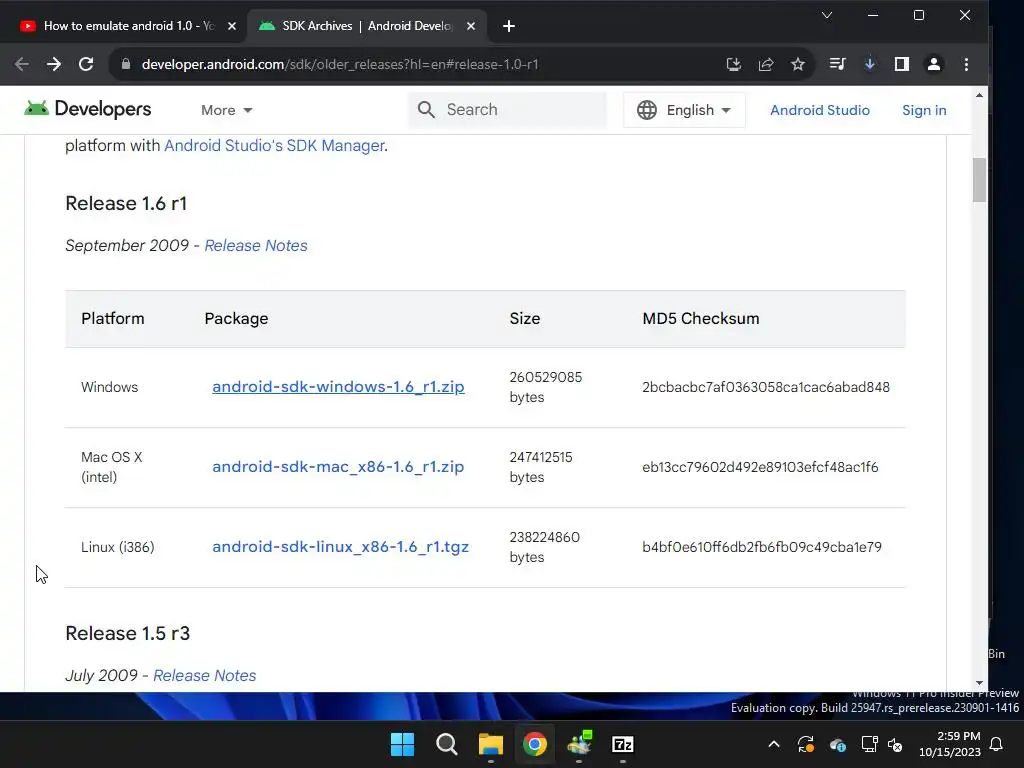1024x768 pixels.
Task: Close the SDK Archives tab
Action: click(471, 26)
